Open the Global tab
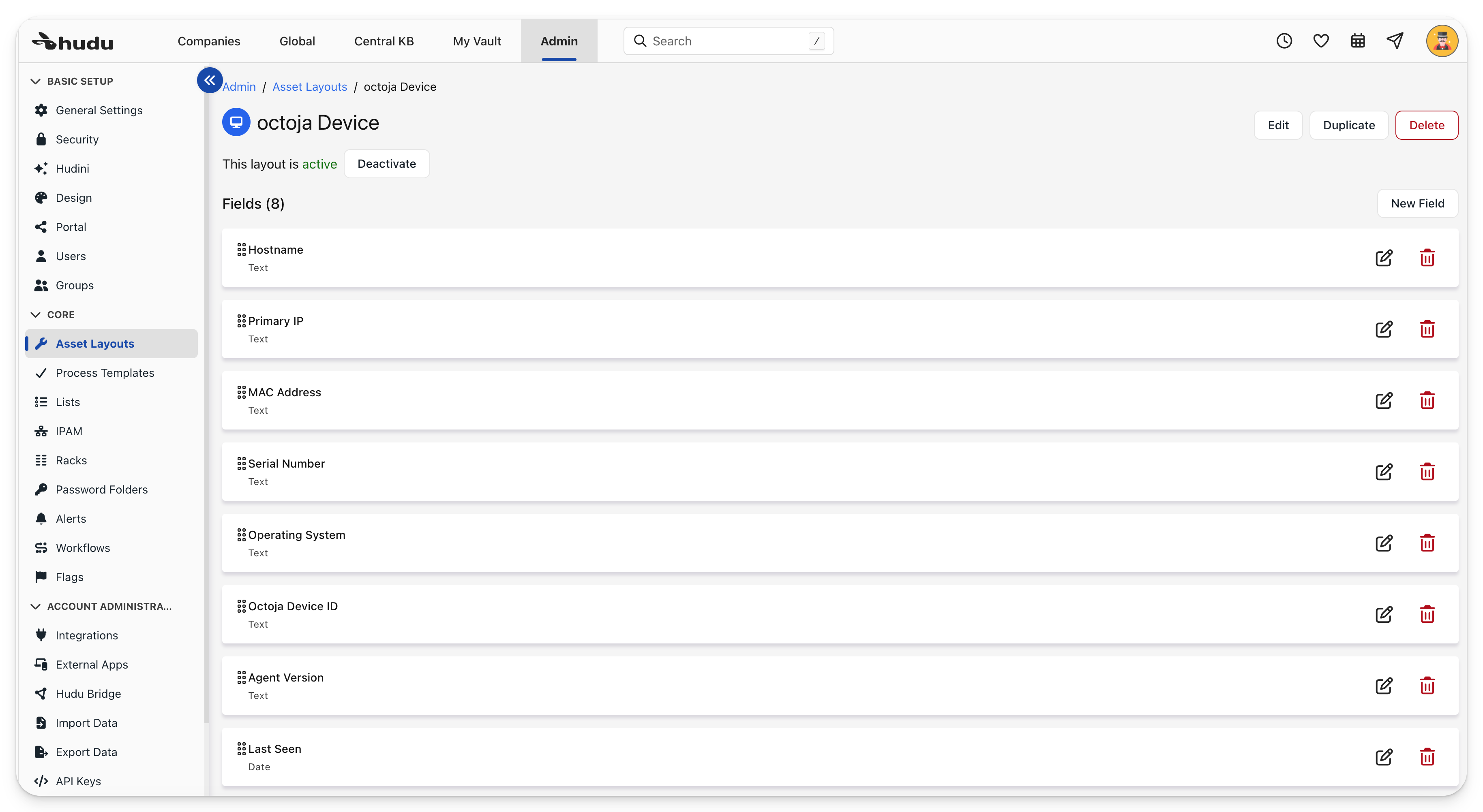1483x812 pixels. [x=297, y=41]
